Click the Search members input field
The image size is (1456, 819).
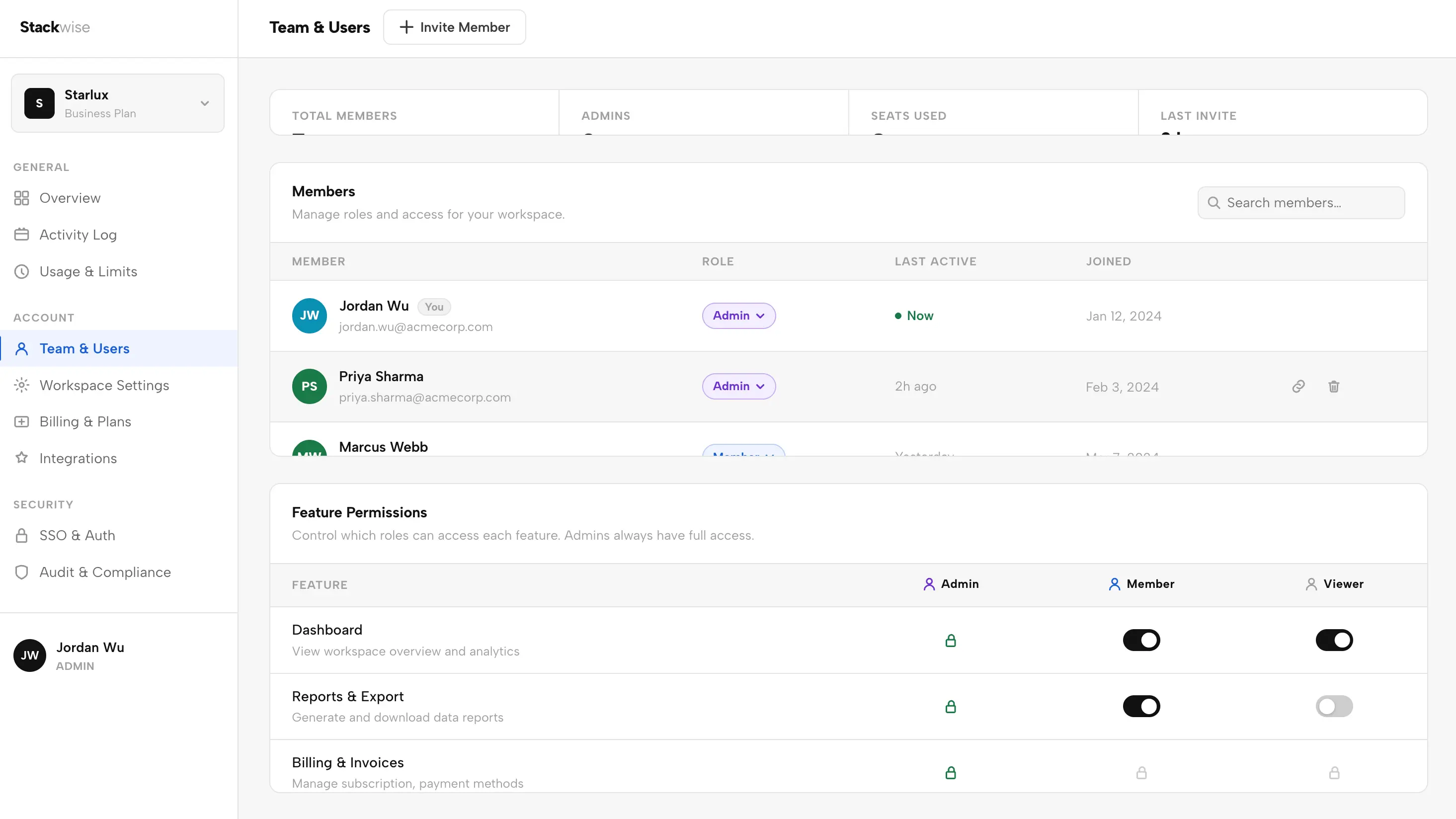coord(1301,202)
